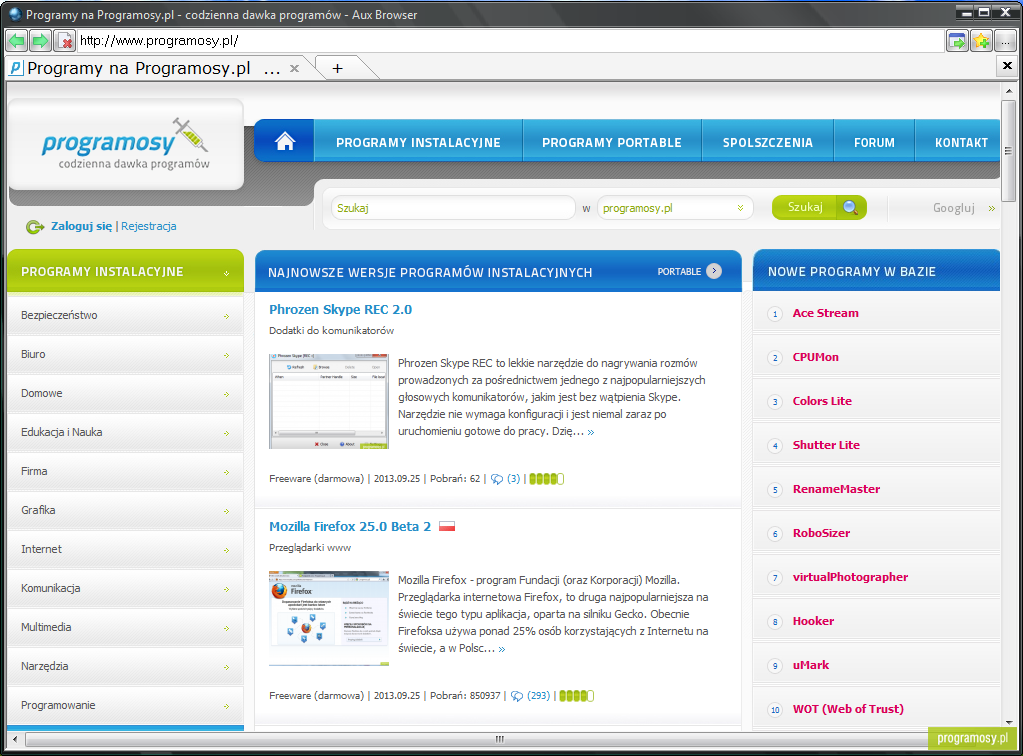This screenshot has width=1023, height=756.
Task: Click in the Szukaj search input field
Action: click(453, 208)
